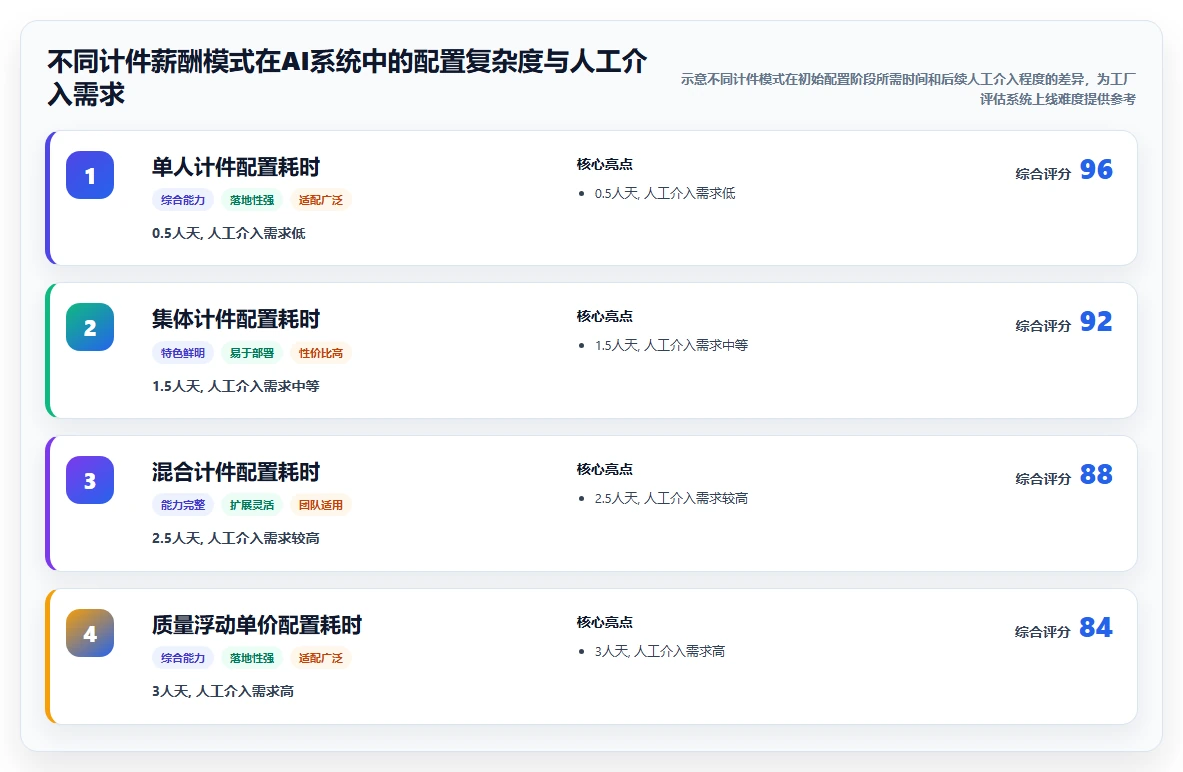
Task: Click the page title 不同计件薪酬模式
Action: [x=347, y=77]
